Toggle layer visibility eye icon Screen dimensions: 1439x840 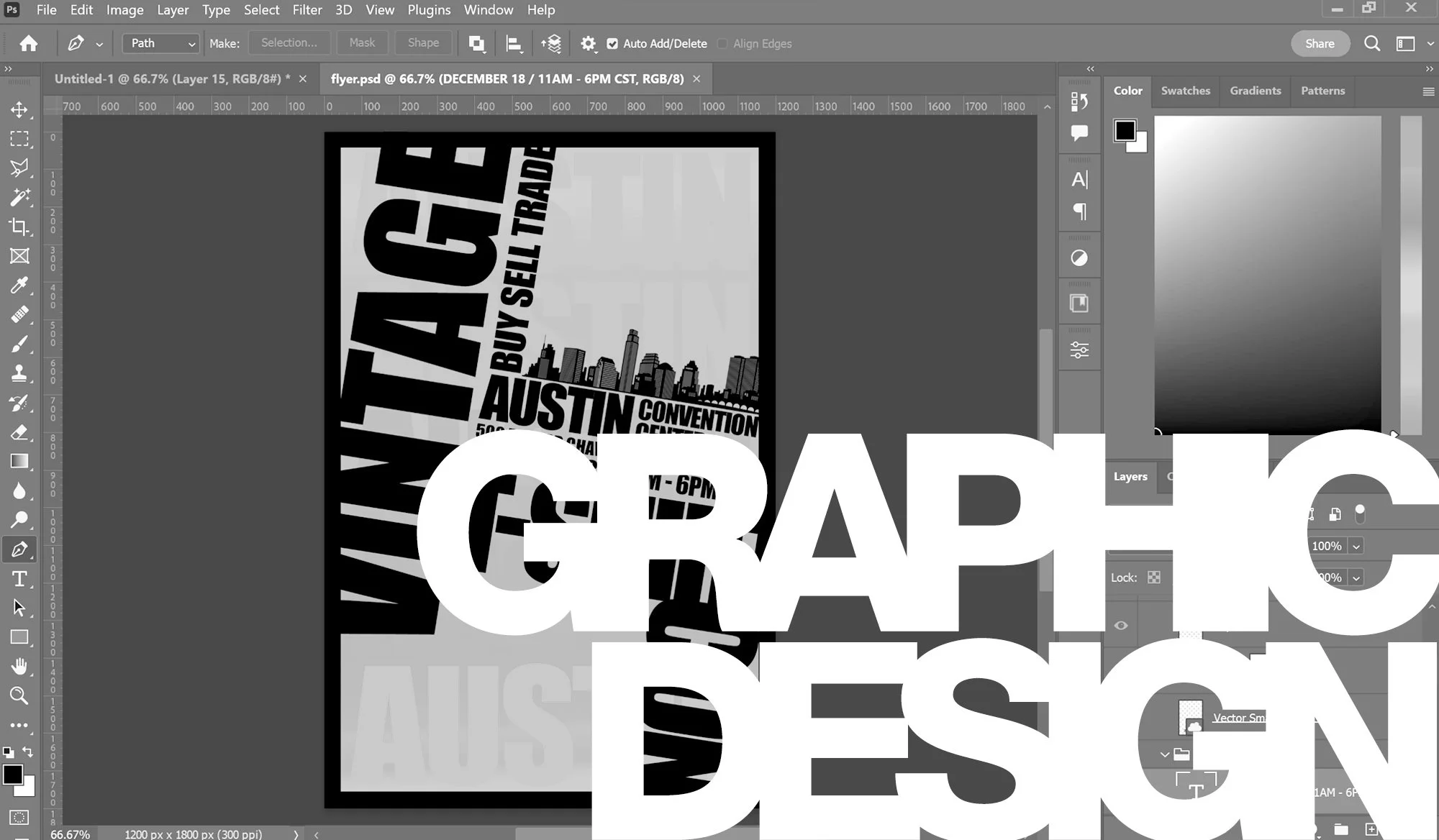pos(1121,625)
